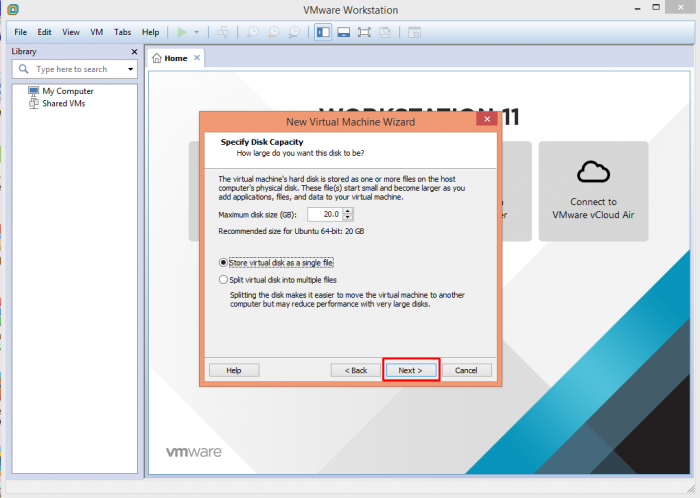Click the green Power On play icon
This screenshot has width=700, height=498.
coord(182,32)
